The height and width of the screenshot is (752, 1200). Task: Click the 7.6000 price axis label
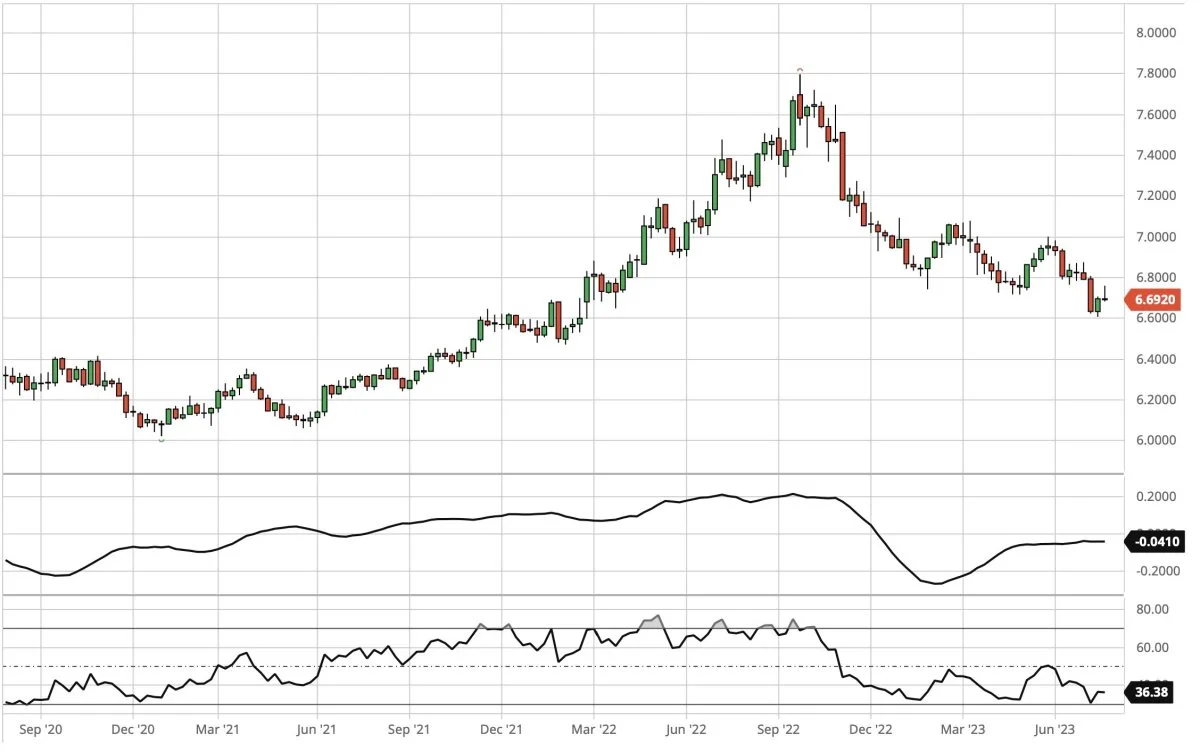[x=1157, y=115]
